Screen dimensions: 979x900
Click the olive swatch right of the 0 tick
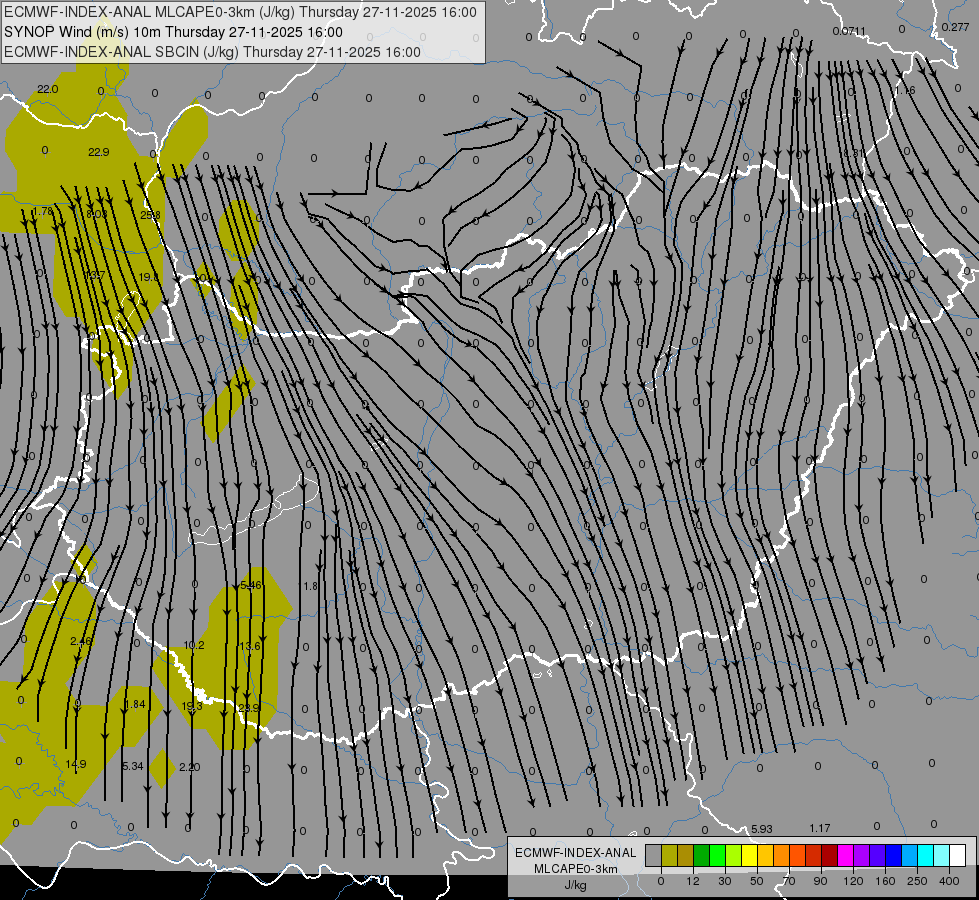[x=669, y=855]
